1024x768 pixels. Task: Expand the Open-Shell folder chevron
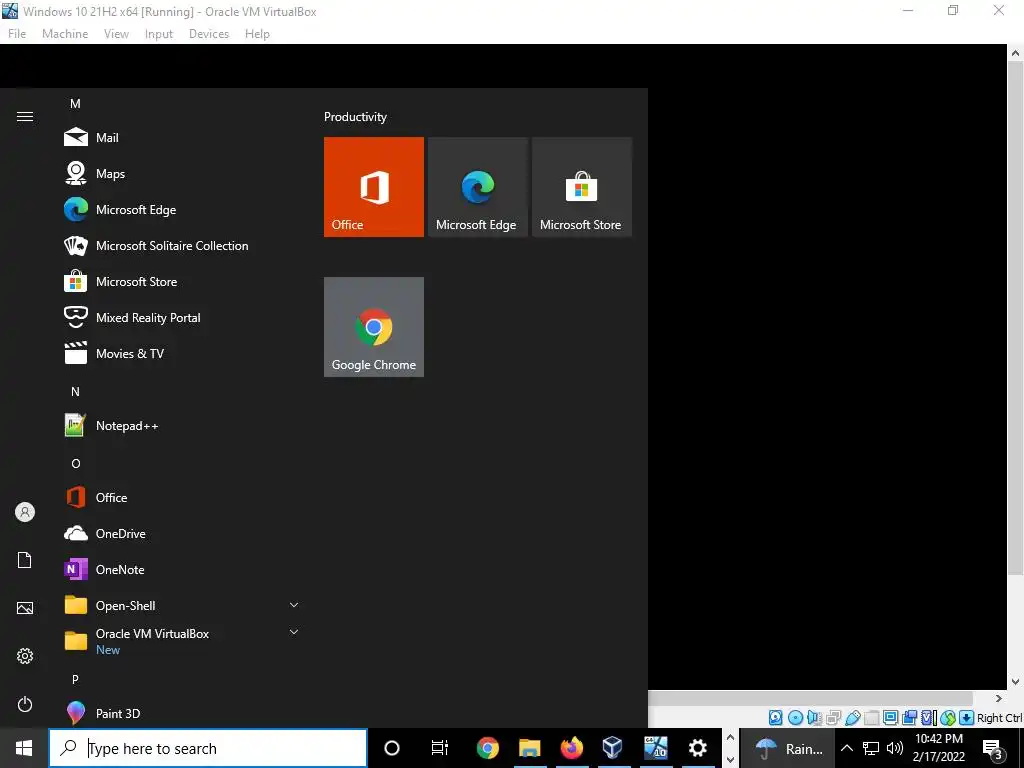pos(294,605)
